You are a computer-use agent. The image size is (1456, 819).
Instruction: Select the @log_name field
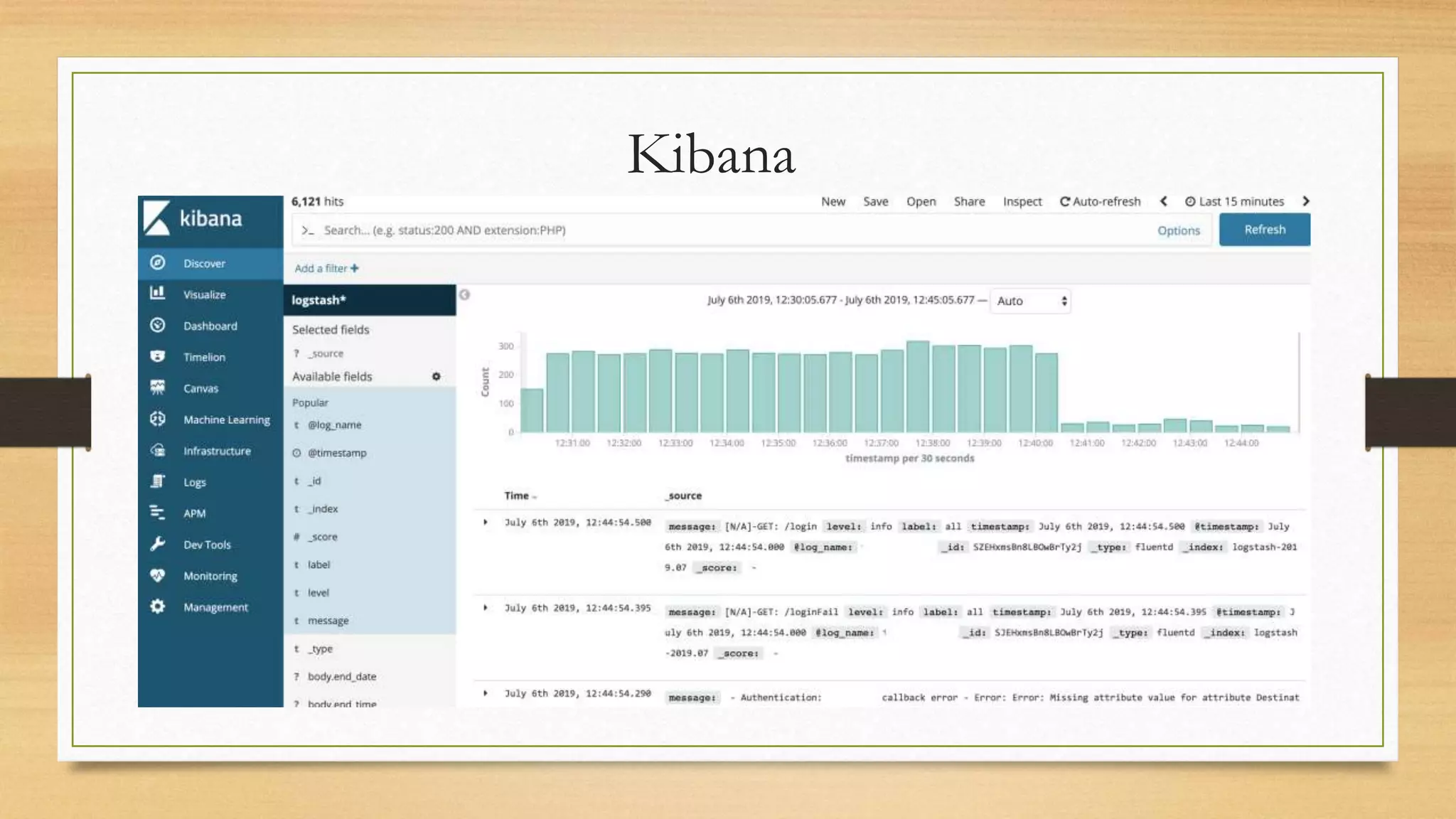334,425
